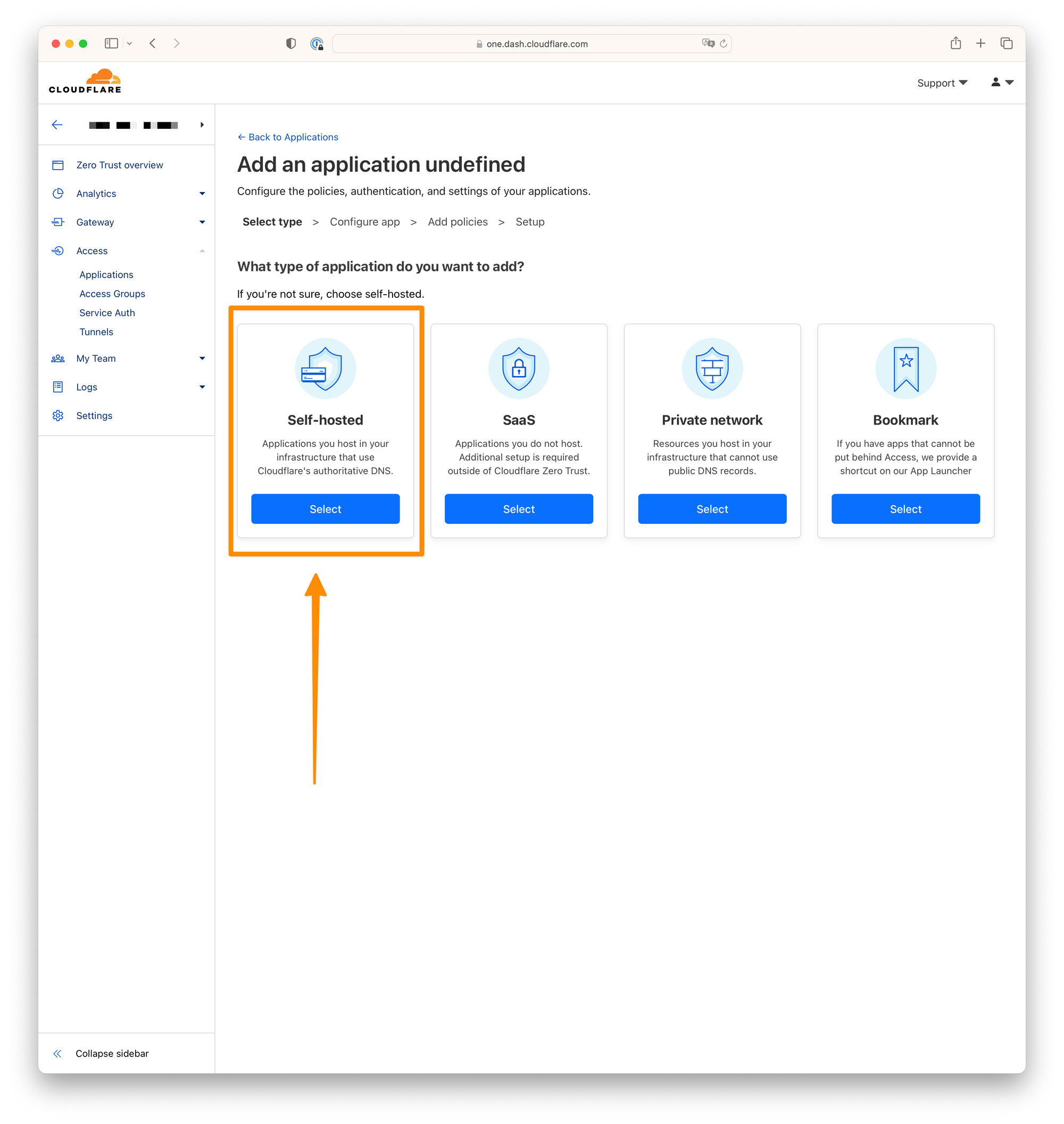
Task: Click the Private network shield icon
Action: point(712,369)
